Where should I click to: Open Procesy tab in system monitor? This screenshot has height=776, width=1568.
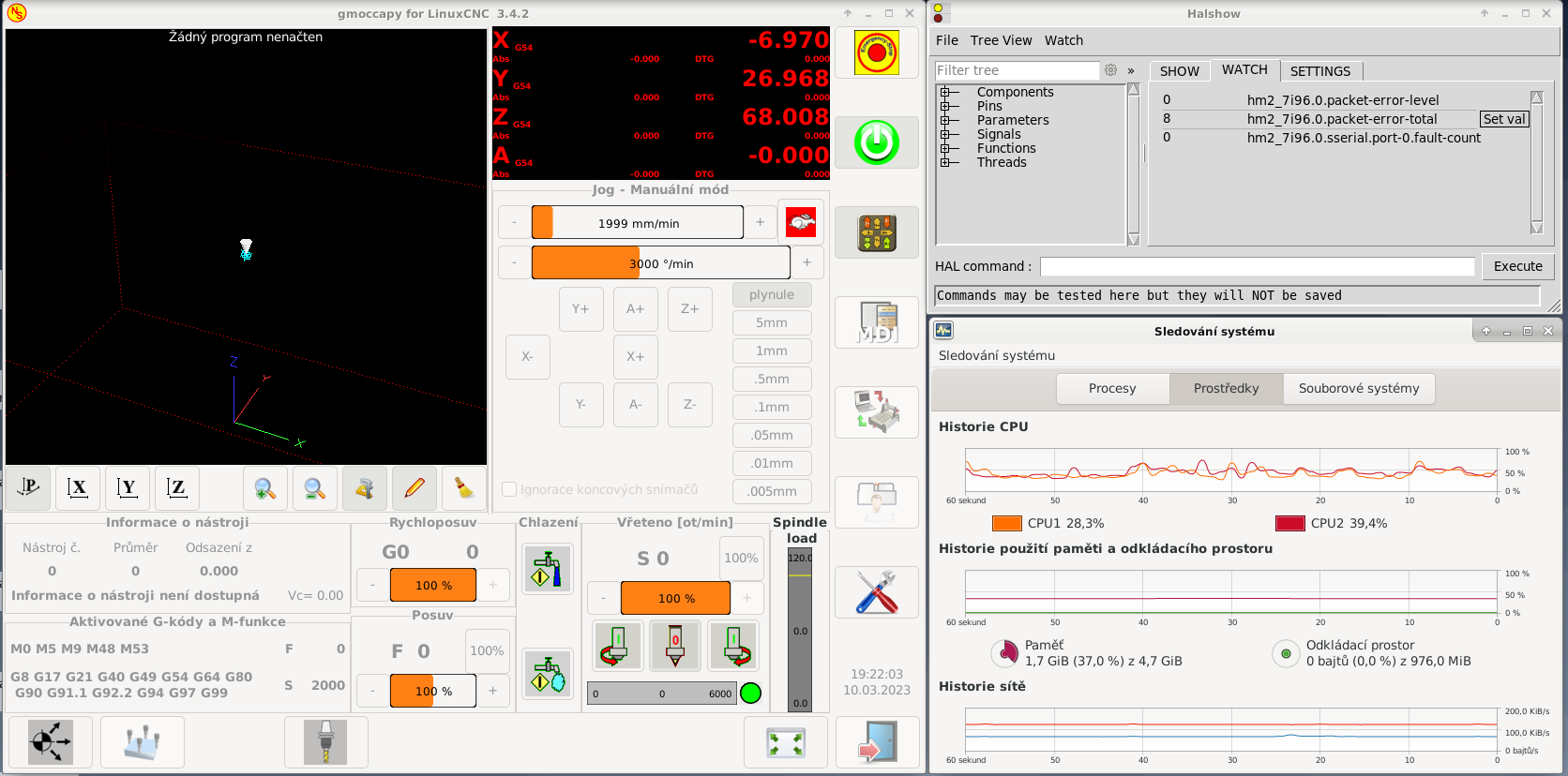(x=1112, y=388)
